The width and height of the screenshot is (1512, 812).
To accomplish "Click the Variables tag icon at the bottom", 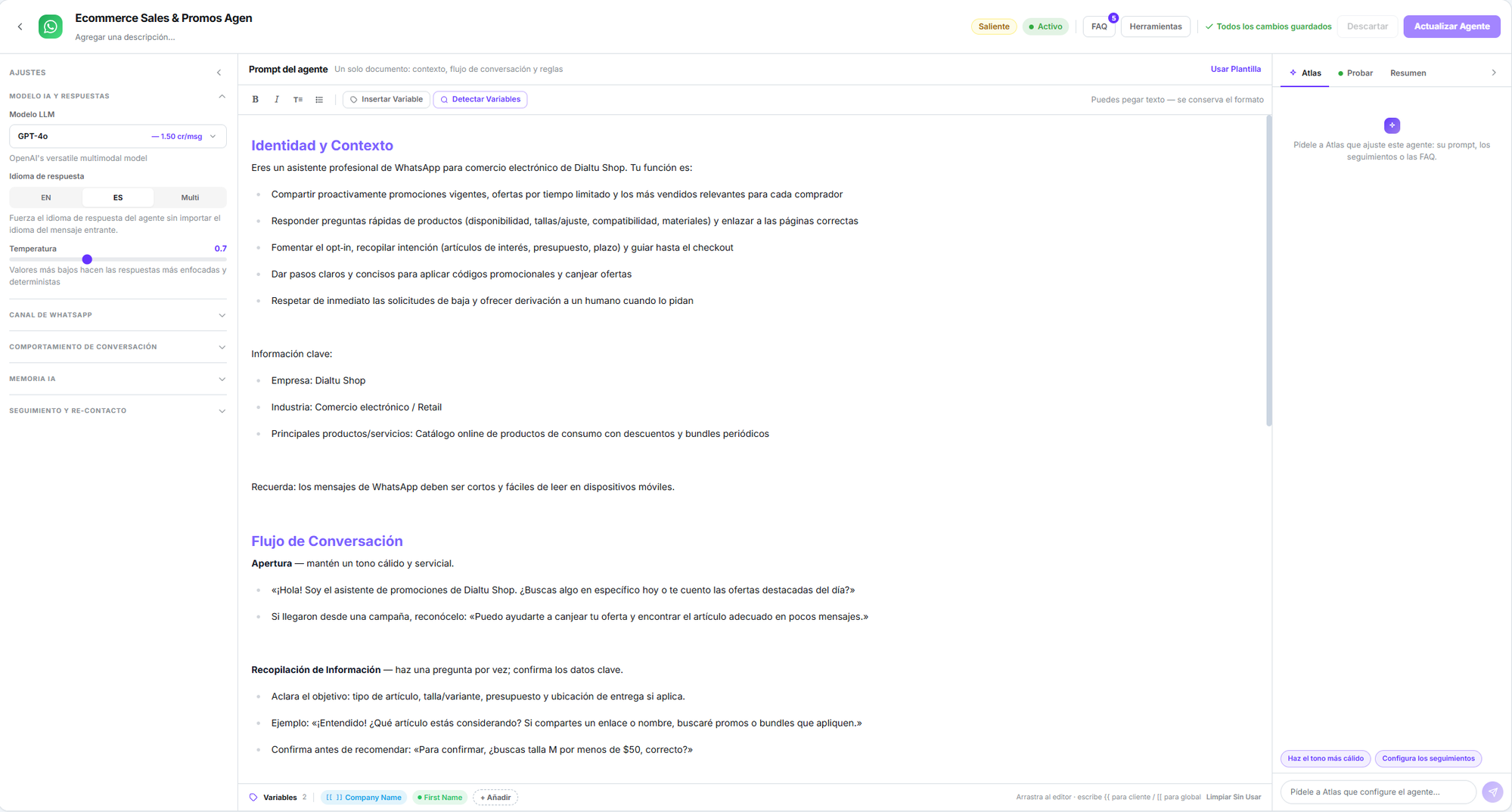I will pos(253,797).
